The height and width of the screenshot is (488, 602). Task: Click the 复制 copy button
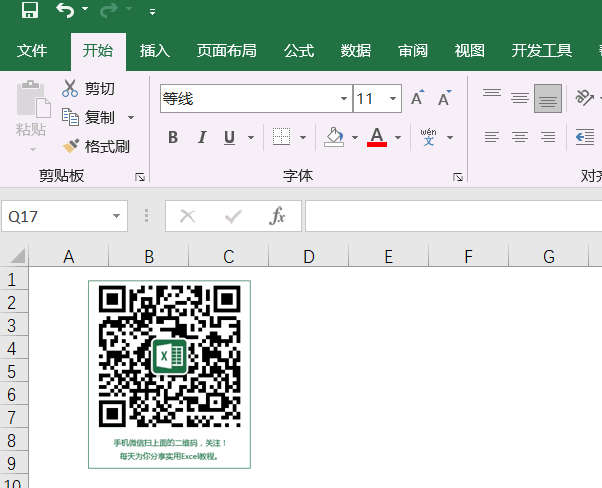coord(88,117)
